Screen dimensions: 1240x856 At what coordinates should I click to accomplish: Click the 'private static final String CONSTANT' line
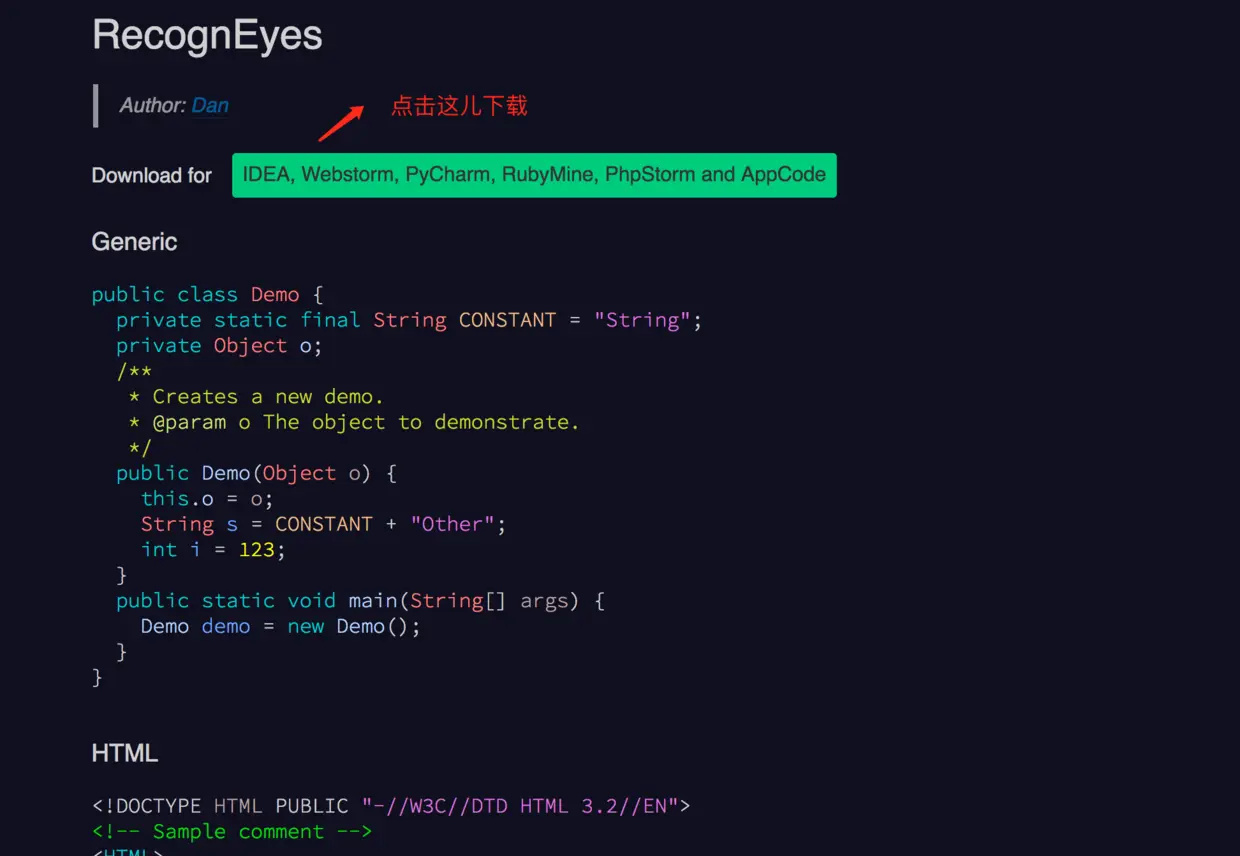pyautogui.click(x=409, y=320)
